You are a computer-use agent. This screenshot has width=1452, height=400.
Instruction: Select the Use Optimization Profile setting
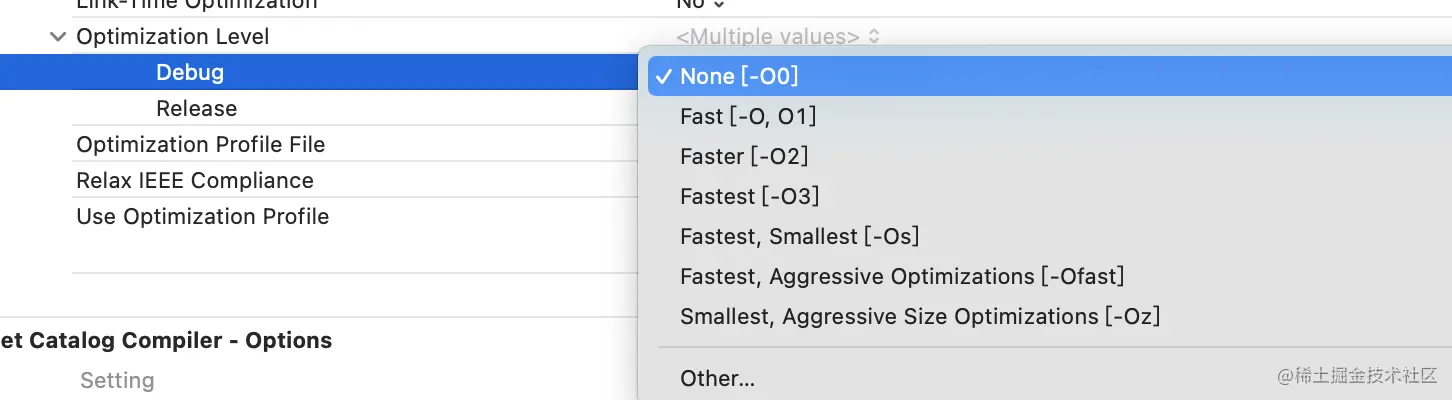(202, 217)
